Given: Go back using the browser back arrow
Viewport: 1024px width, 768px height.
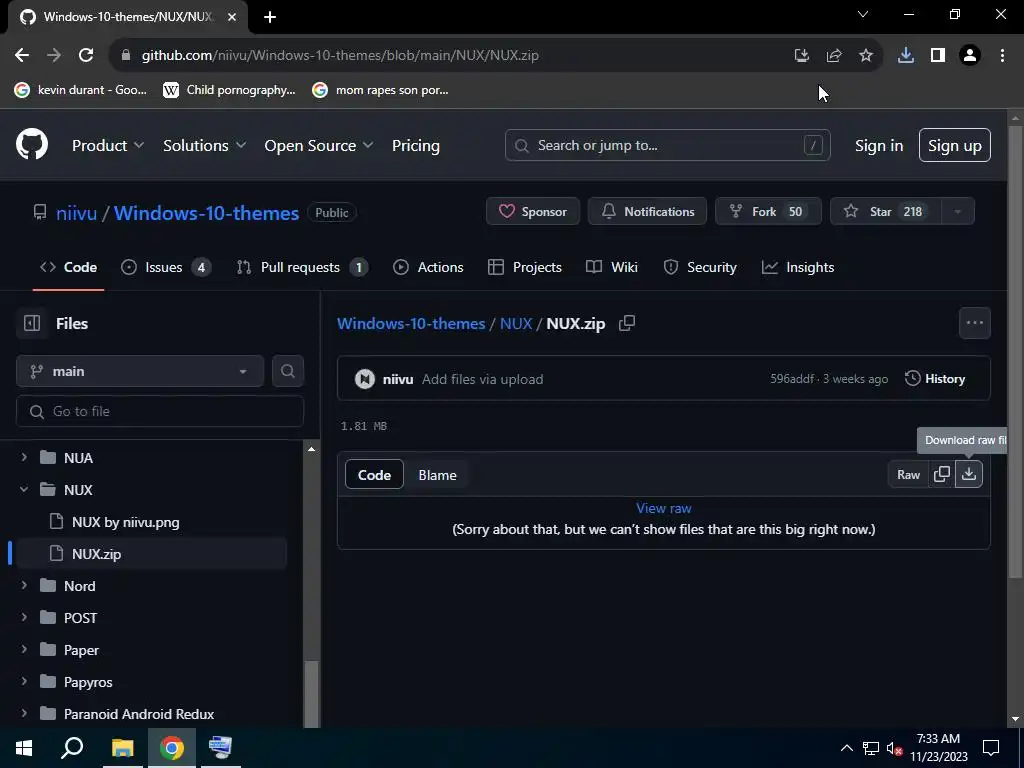Looking at the screenshot, I should coord(22,56).
